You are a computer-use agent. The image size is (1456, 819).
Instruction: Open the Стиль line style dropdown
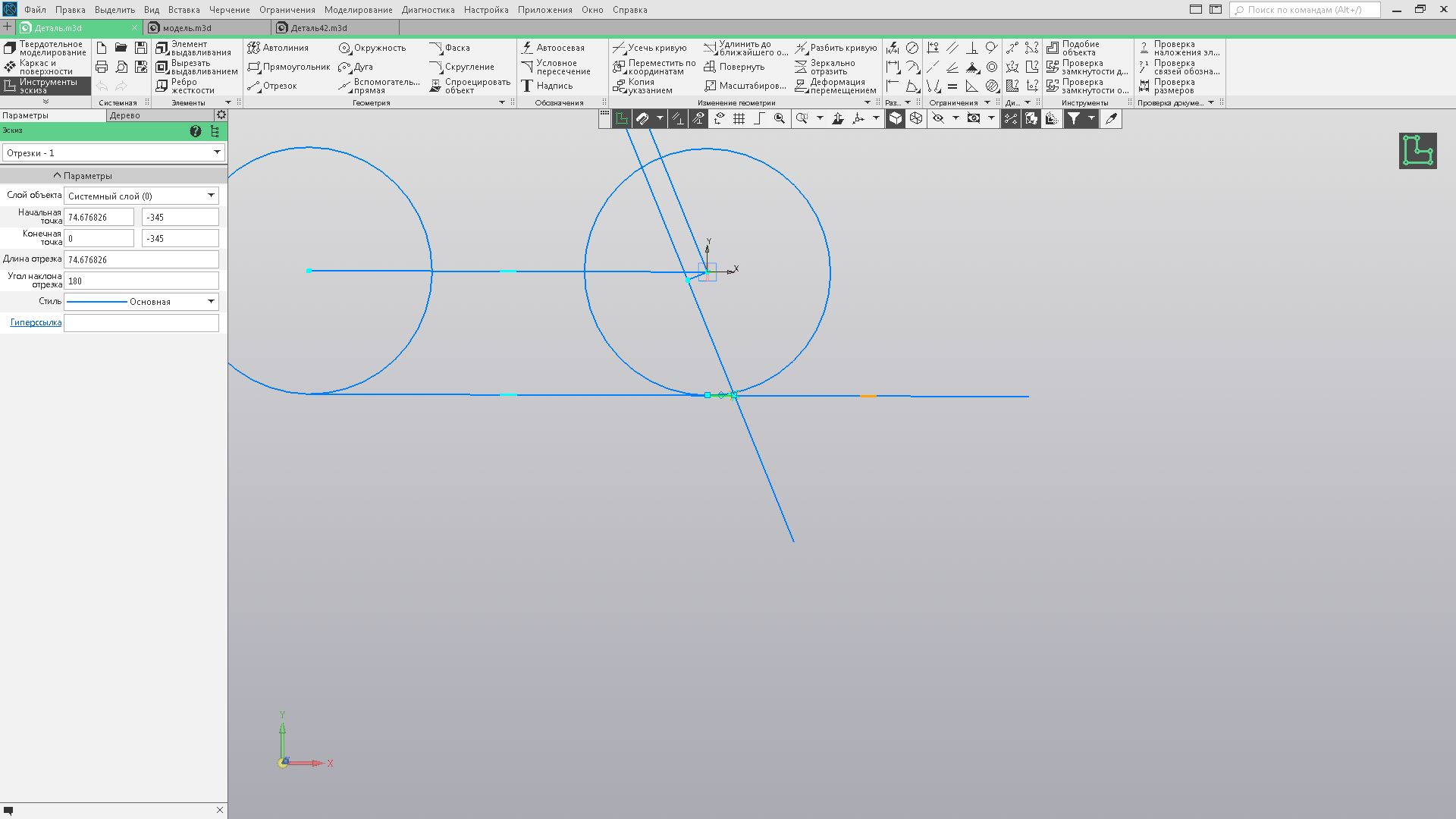click(x=141, y=302)
